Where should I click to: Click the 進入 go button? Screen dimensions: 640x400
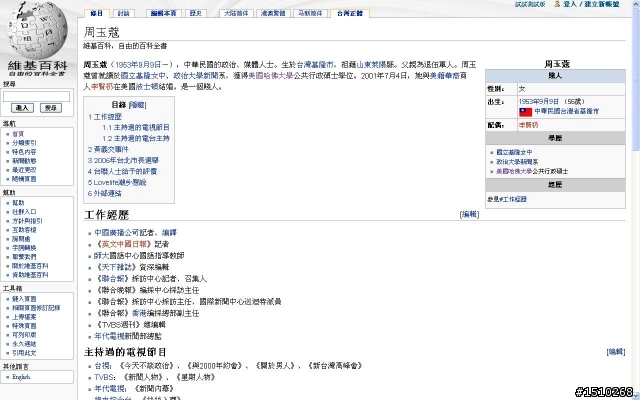[22, 108]
